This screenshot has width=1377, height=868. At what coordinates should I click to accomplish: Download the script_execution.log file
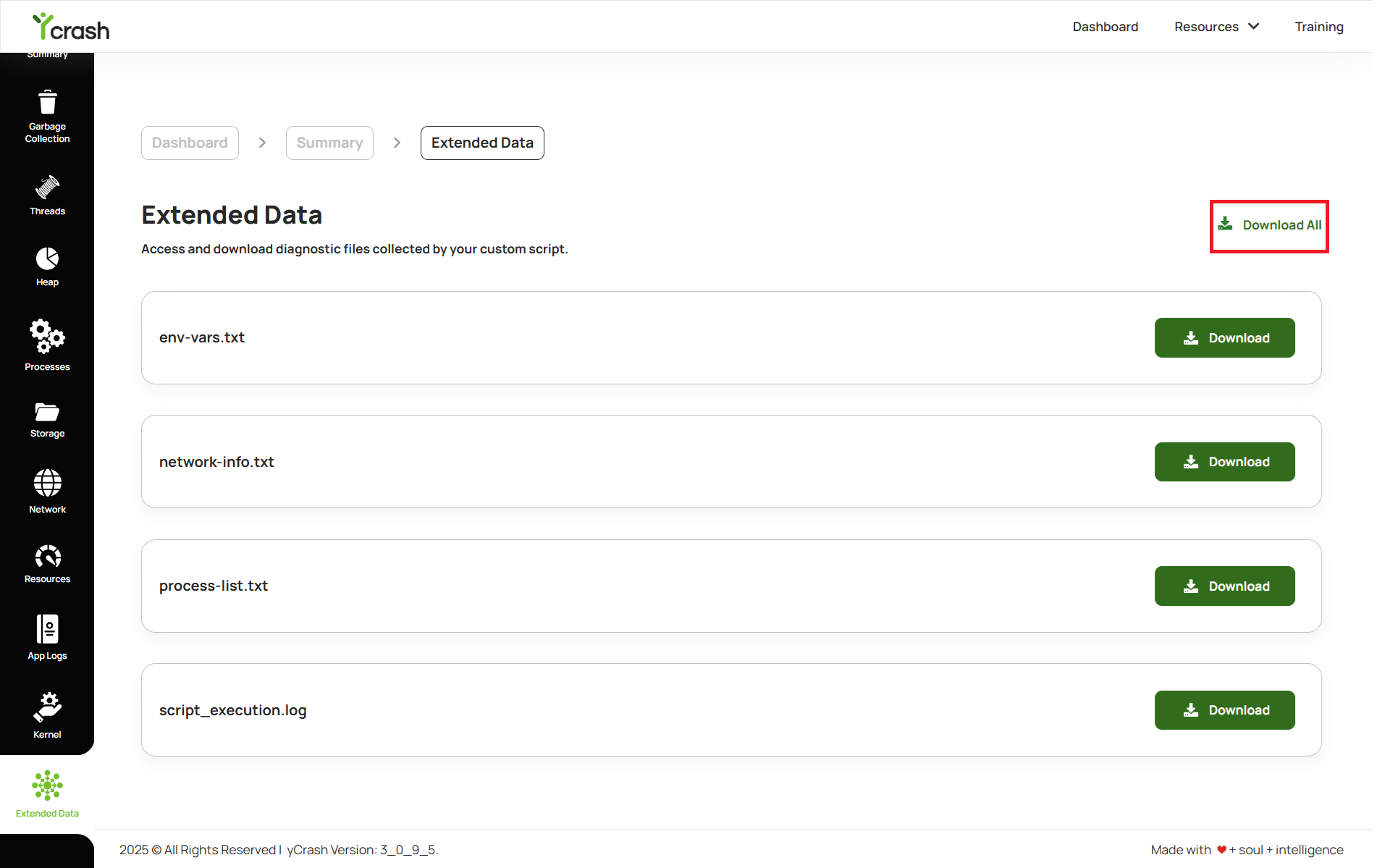[1224, 710]
